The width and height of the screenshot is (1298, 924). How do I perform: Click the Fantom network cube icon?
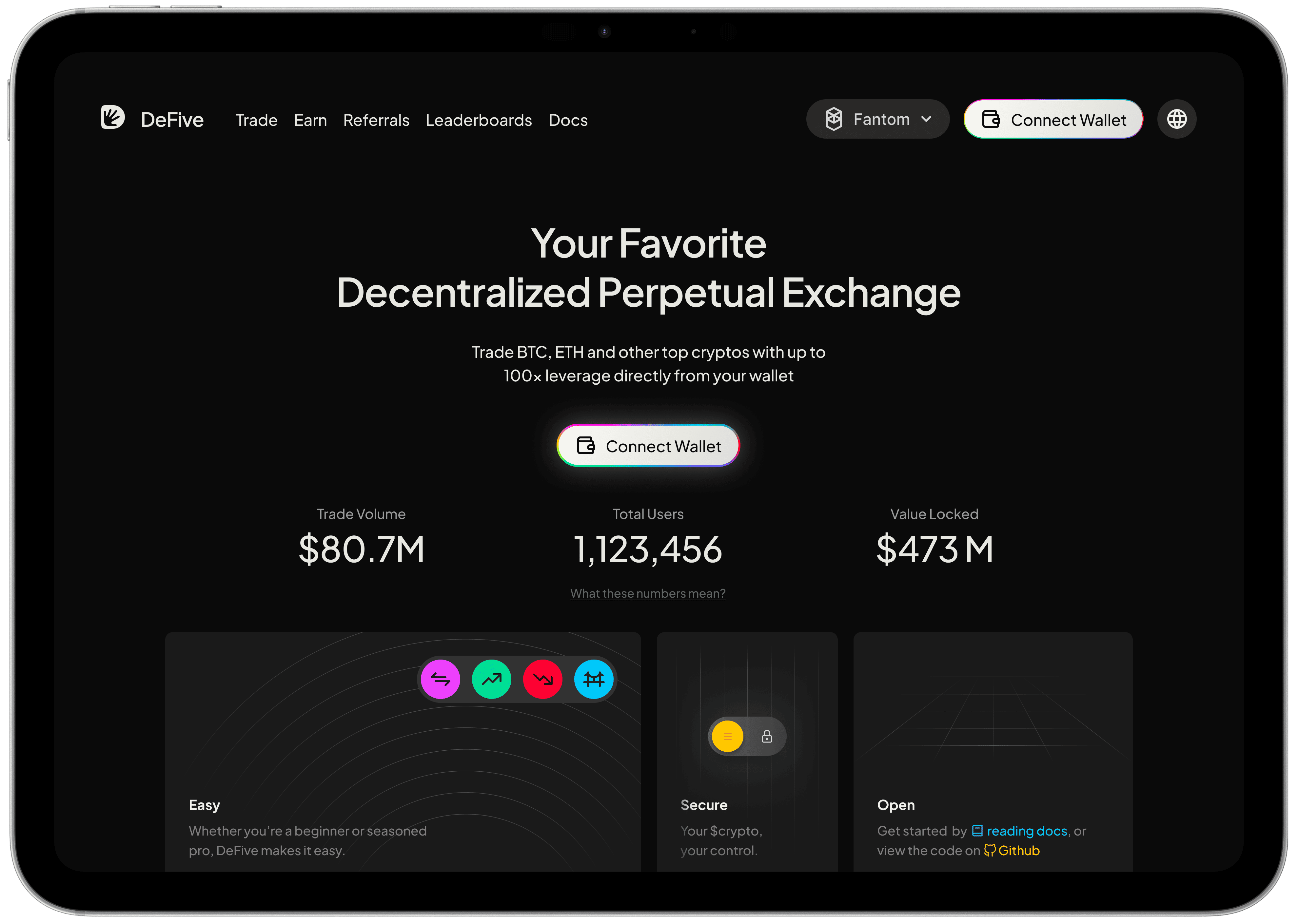click(x=833, y=119)
